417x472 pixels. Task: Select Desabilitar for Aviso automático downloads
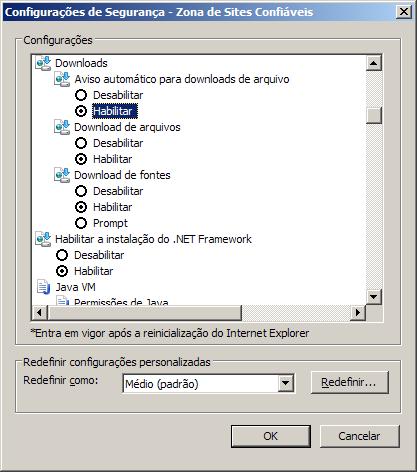[x=81, y=95]
